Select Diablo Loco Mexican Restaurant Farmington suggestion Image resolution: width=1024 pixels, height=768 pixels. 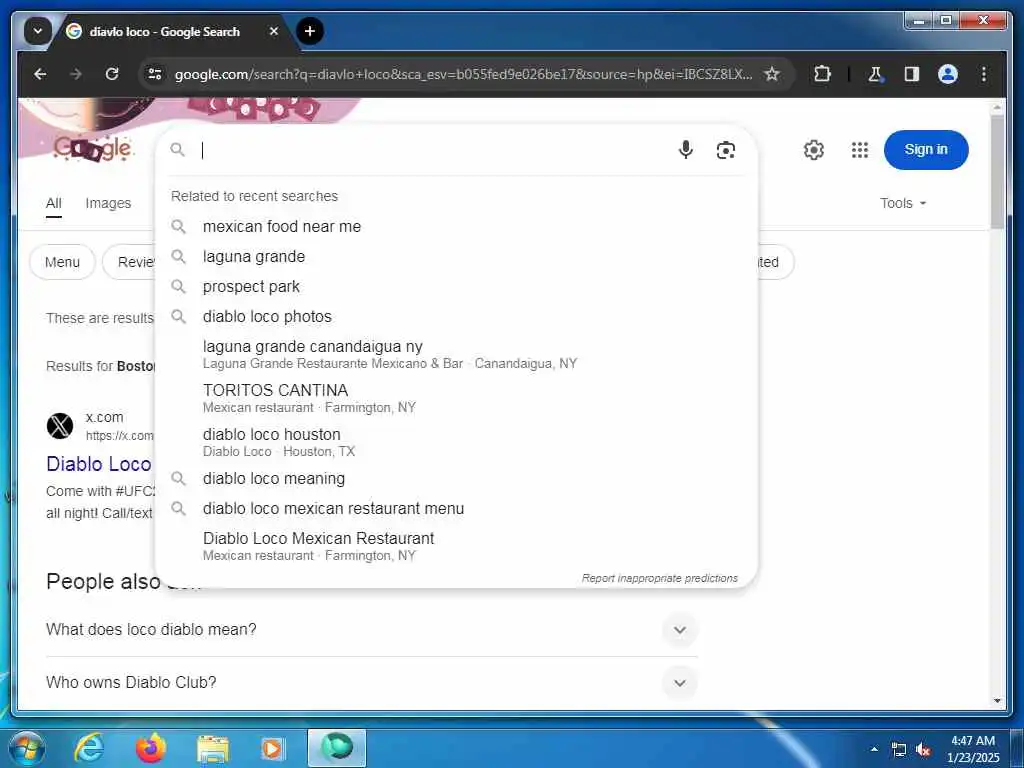tap(456, 546)
